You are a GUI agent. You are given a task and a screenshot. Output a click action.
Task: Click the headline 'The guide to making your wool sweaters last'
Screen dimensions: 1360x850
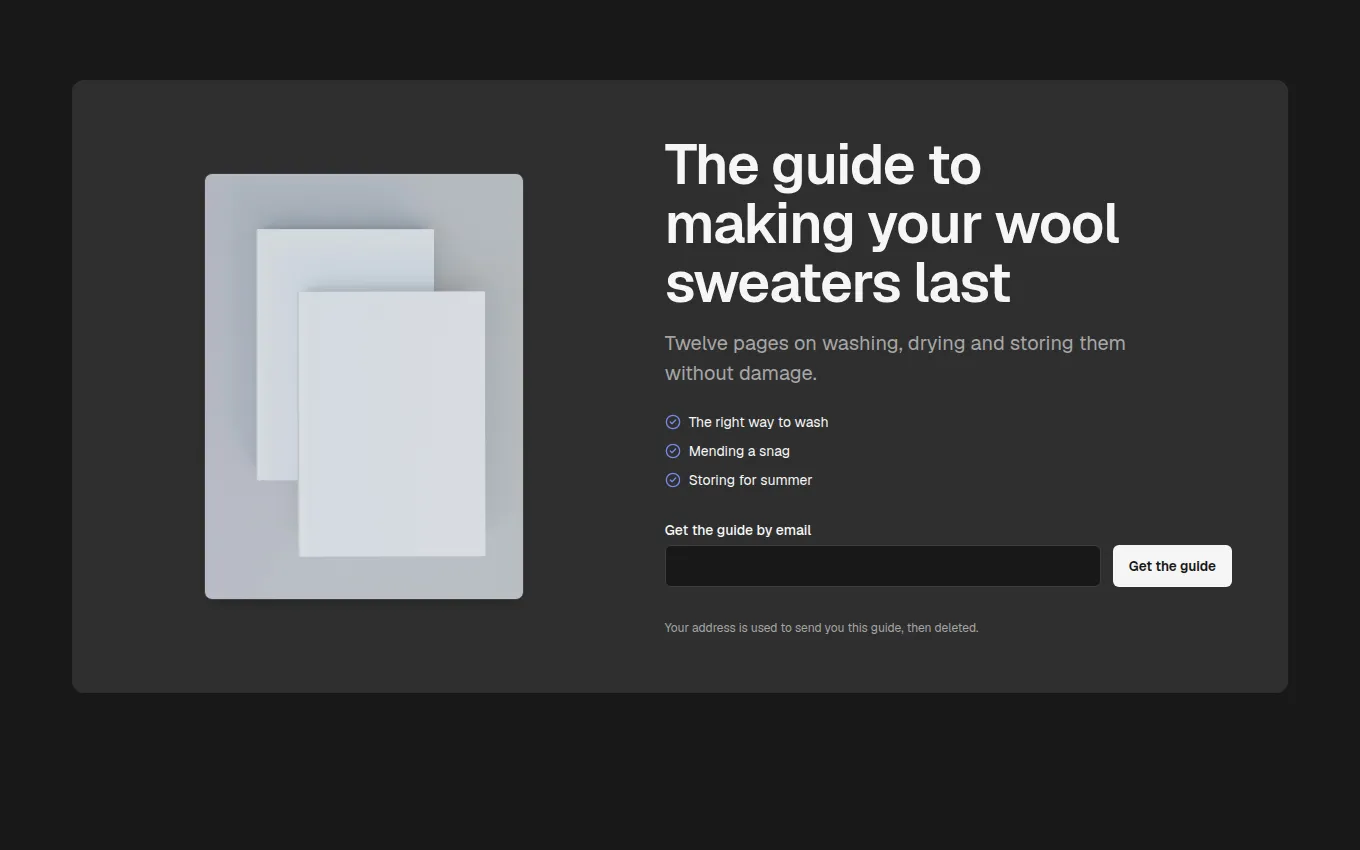click(x=892, y=223)
